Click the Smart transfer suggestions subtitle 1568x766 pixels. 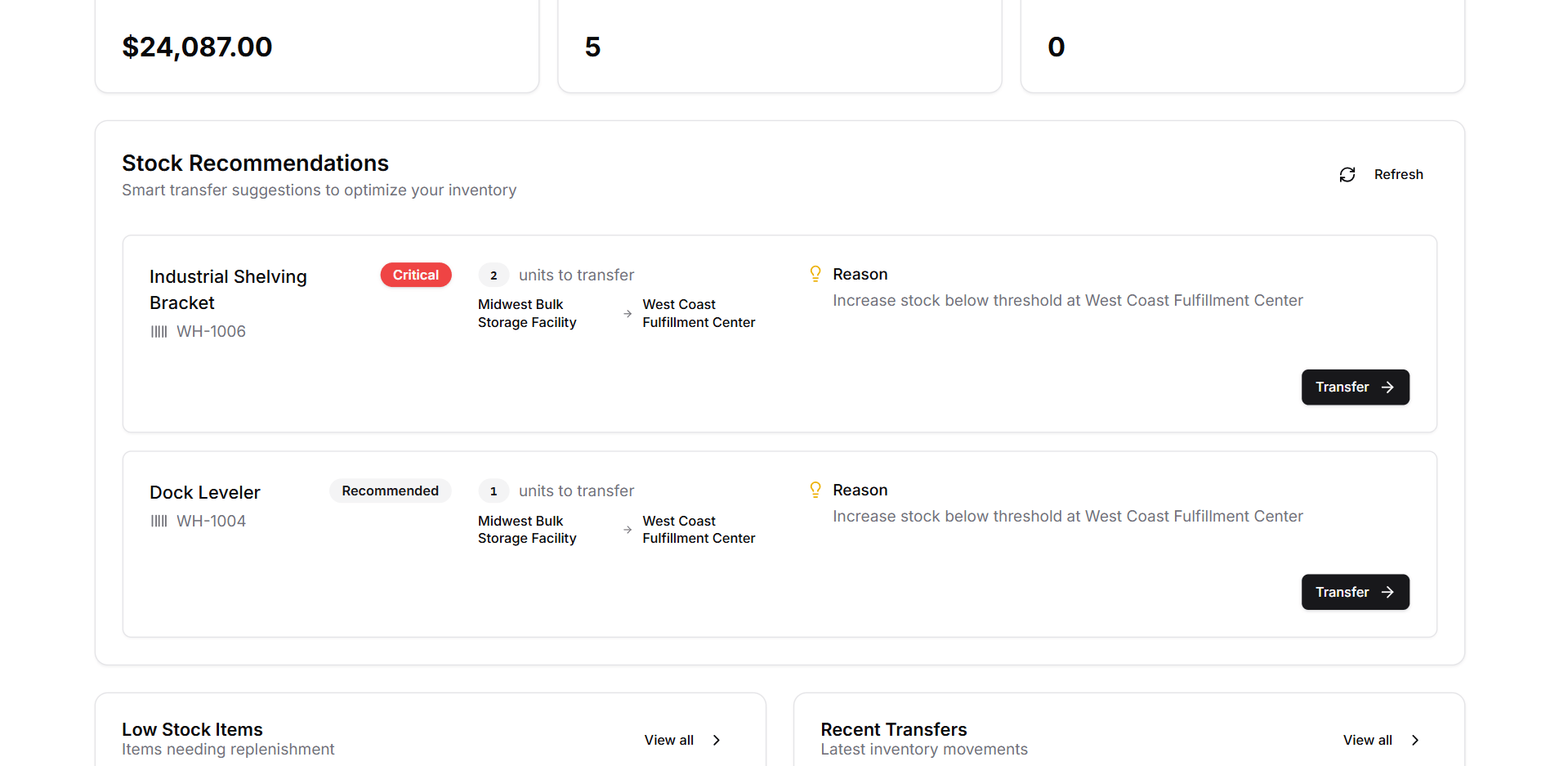click(x=319, y=190)
